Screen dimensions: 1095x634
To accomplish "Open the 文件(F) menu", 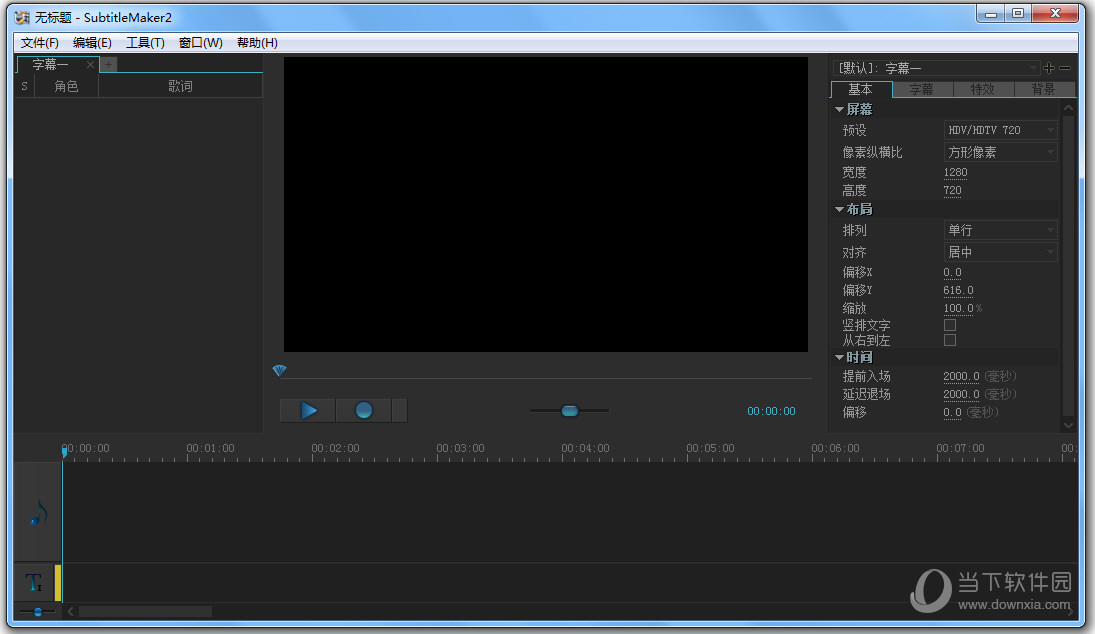I will tap(40, 43).
